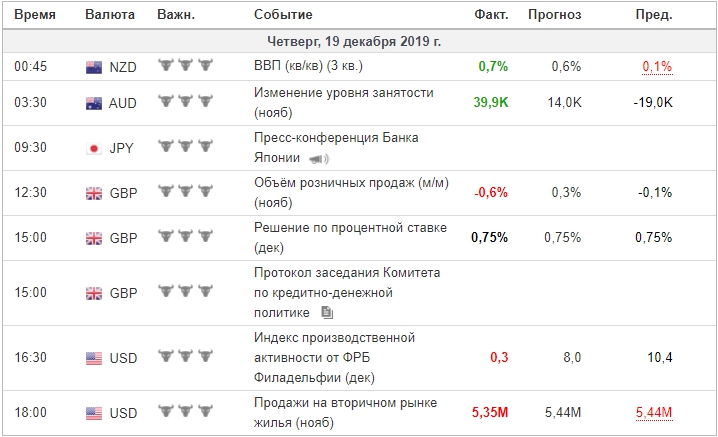The image size is (718, 437).
Task: Click the Время column header
Action: pyautogui.click(x=35, y=16)
